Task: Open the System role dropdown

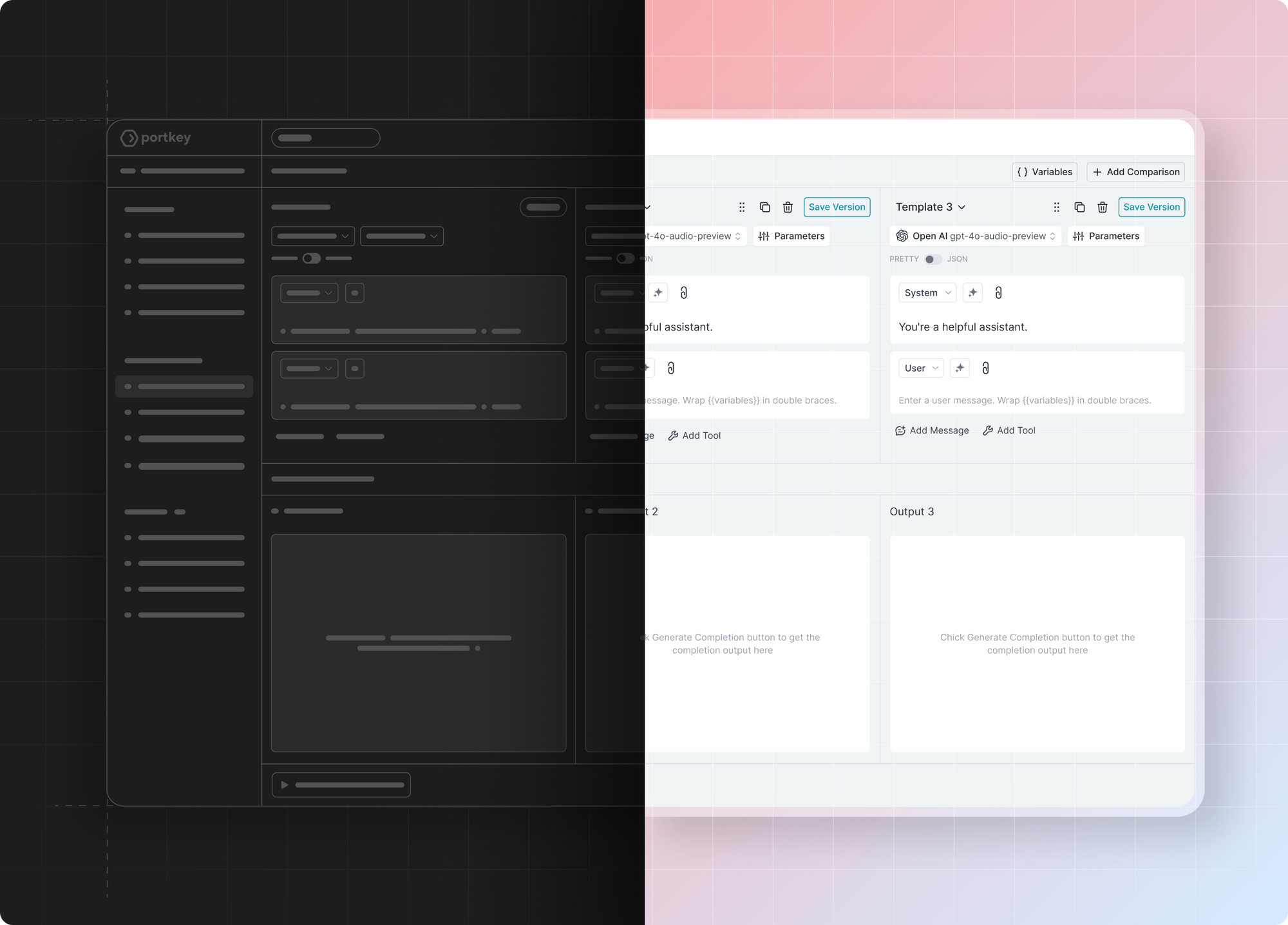Action: point(927,292)
